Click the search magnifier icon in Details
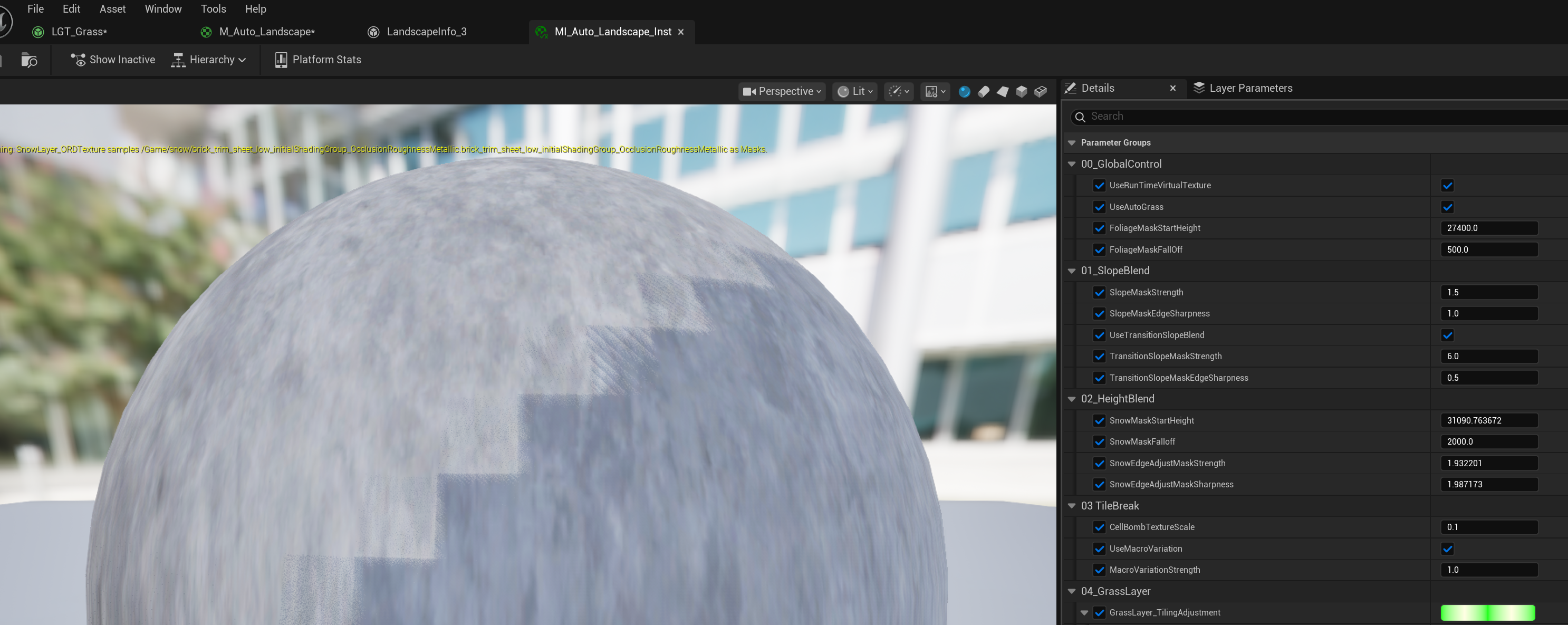 click(x=1081, y=117)
